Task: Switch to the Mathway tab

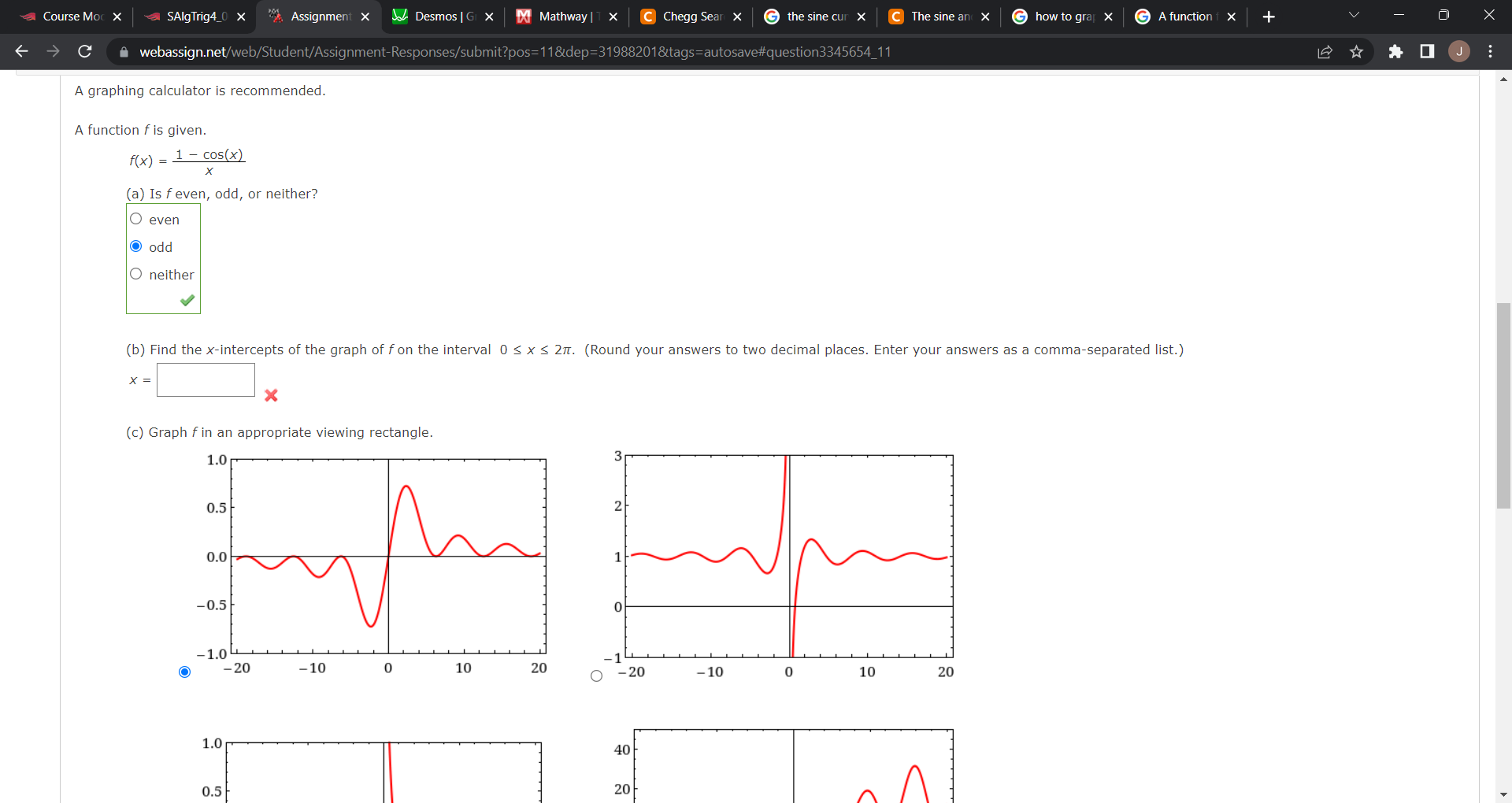Action: point(563,16)
